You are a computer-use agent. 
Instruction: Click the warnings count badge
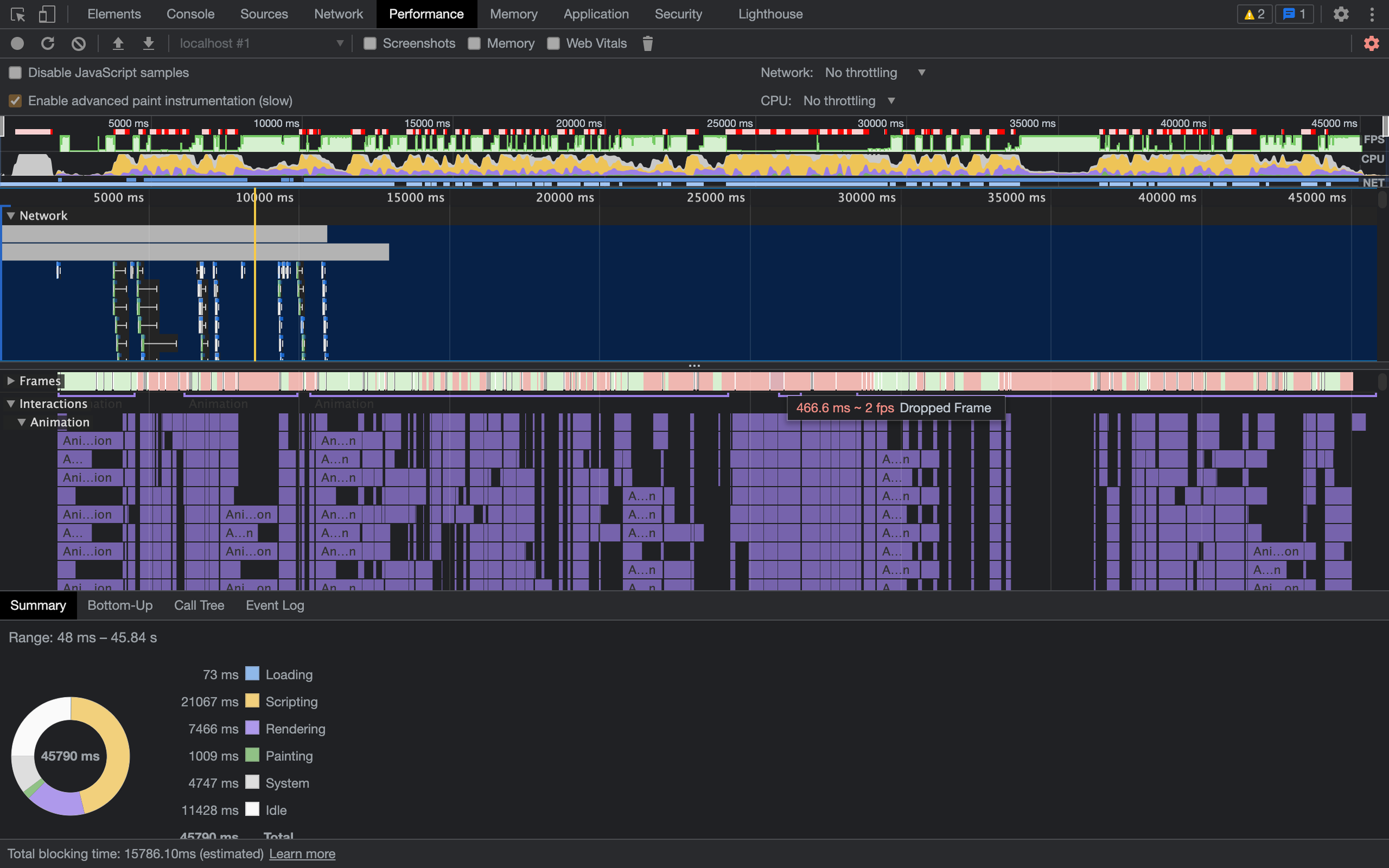[x=1254, y=14]
